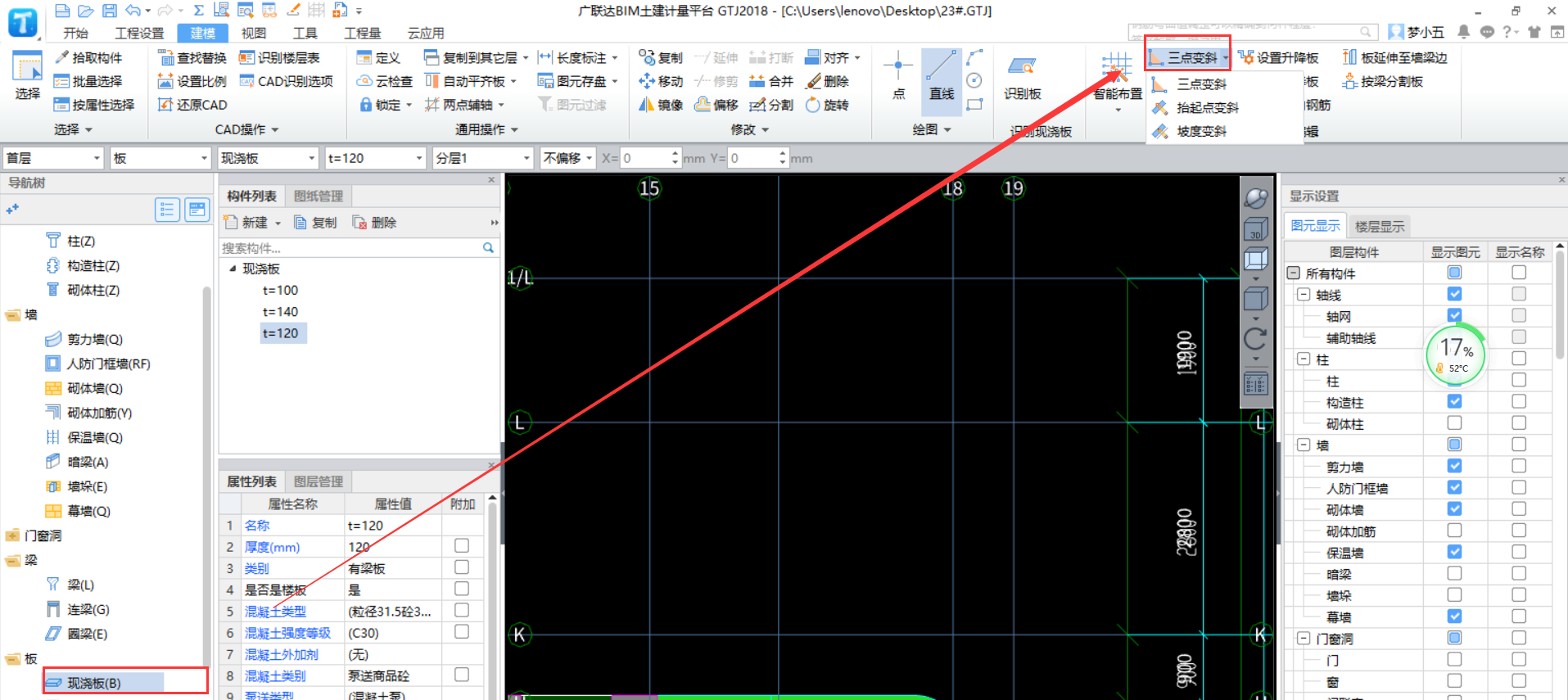Viewport: 1568px width, 700px height.
Task: Open the 查找替换 find and replace tool
Action: click(192, 57)
